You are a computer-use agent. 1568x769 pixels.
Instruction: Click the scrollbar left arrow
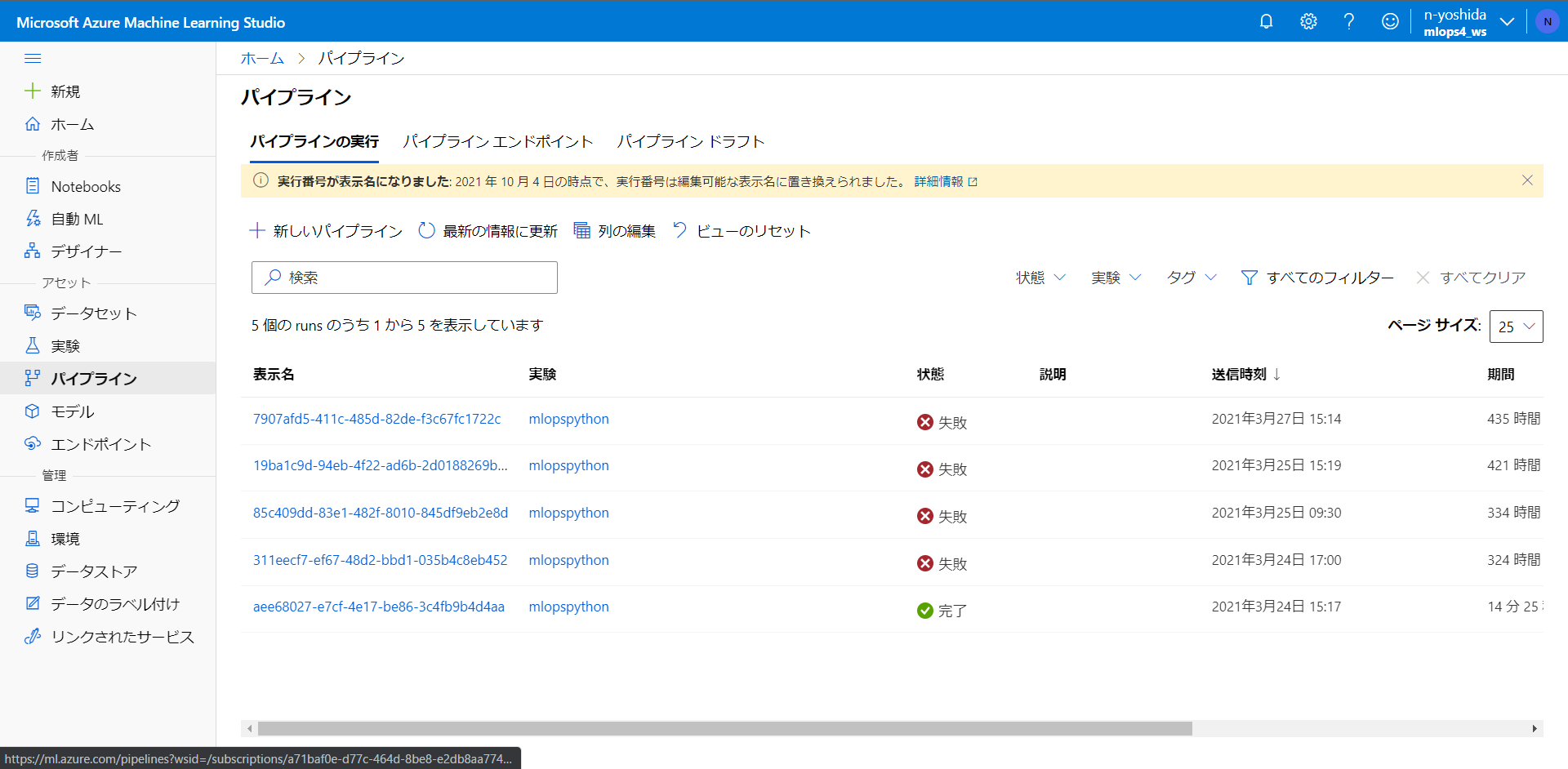click(250, 728)
